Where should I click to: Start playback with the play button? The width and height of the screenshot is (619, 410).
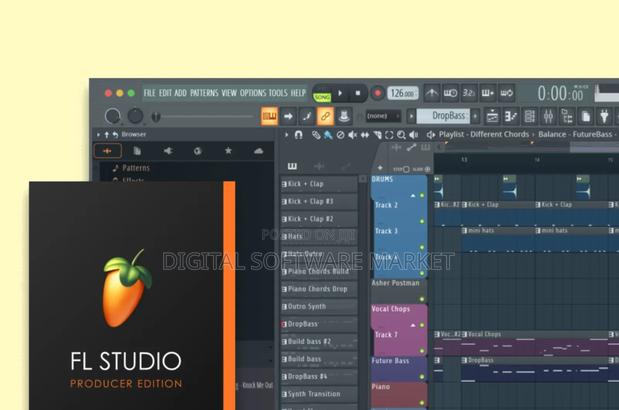340,94
